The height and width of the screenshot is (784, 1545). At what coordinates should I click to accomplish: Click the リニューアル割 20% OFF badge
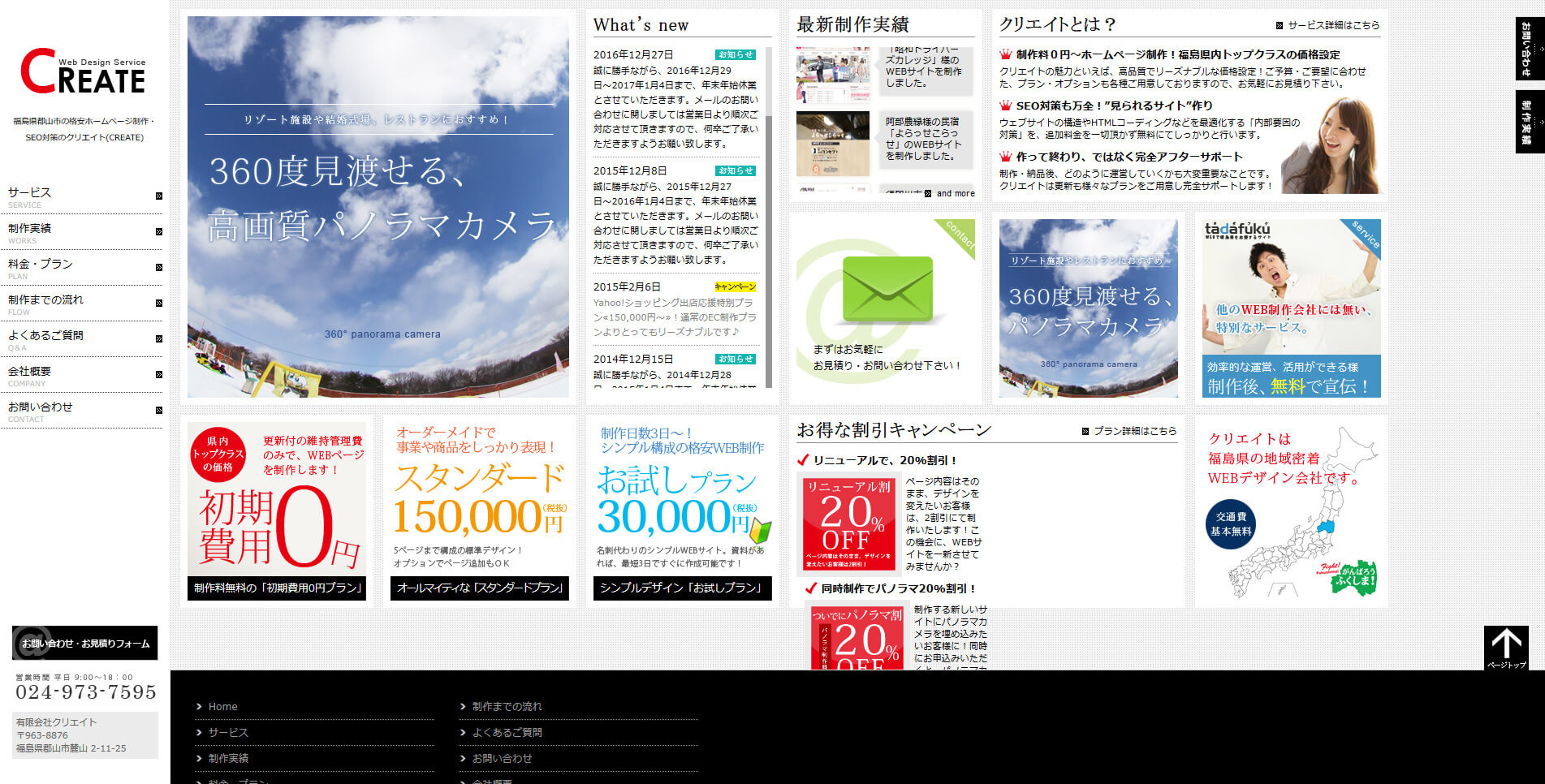click(x=848, y=523)
